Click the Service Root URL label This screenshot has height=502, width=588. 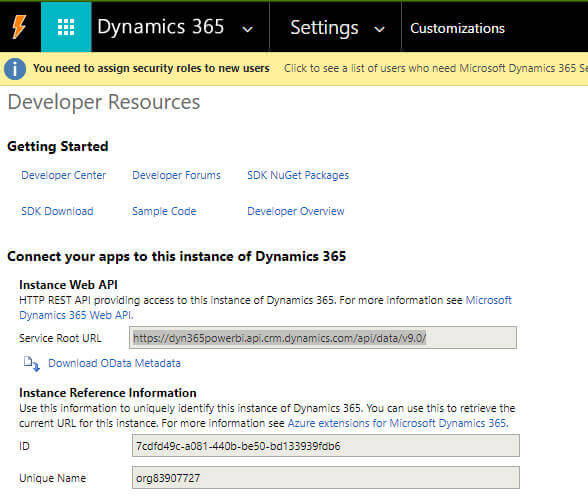(60, 338)
